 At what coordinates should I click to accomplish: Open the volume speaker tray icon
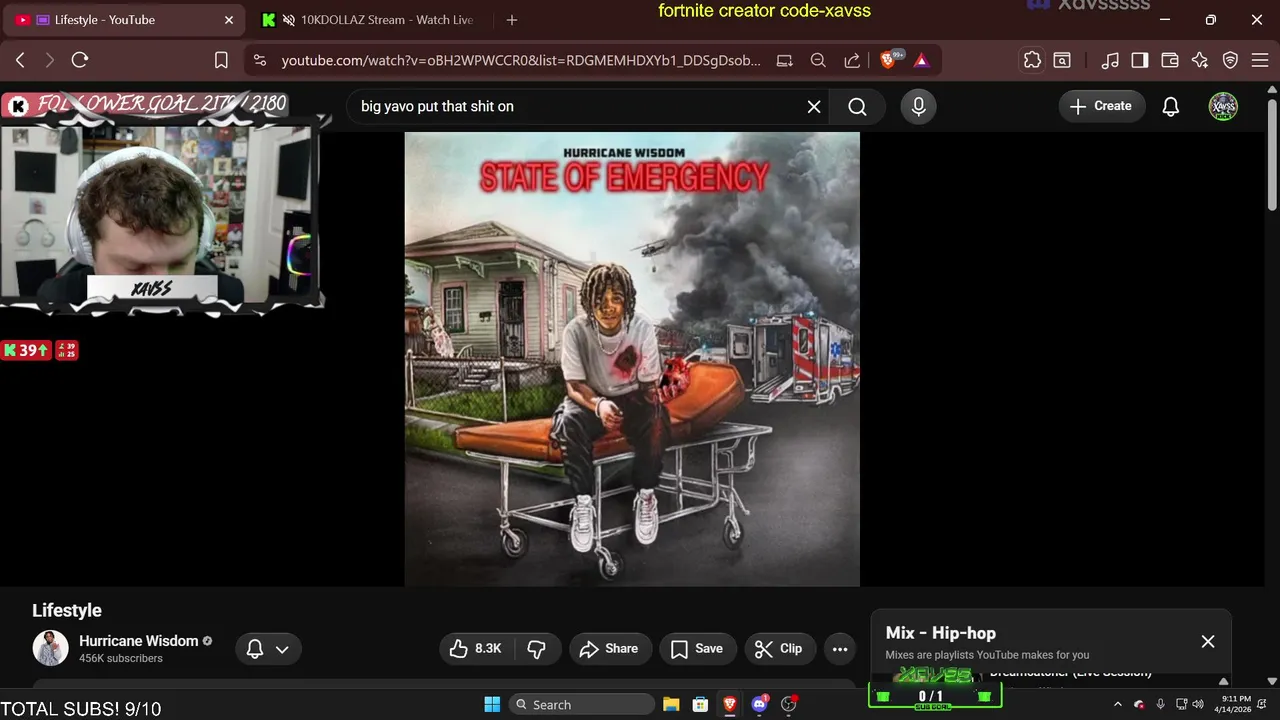[x=1198, y=704]
